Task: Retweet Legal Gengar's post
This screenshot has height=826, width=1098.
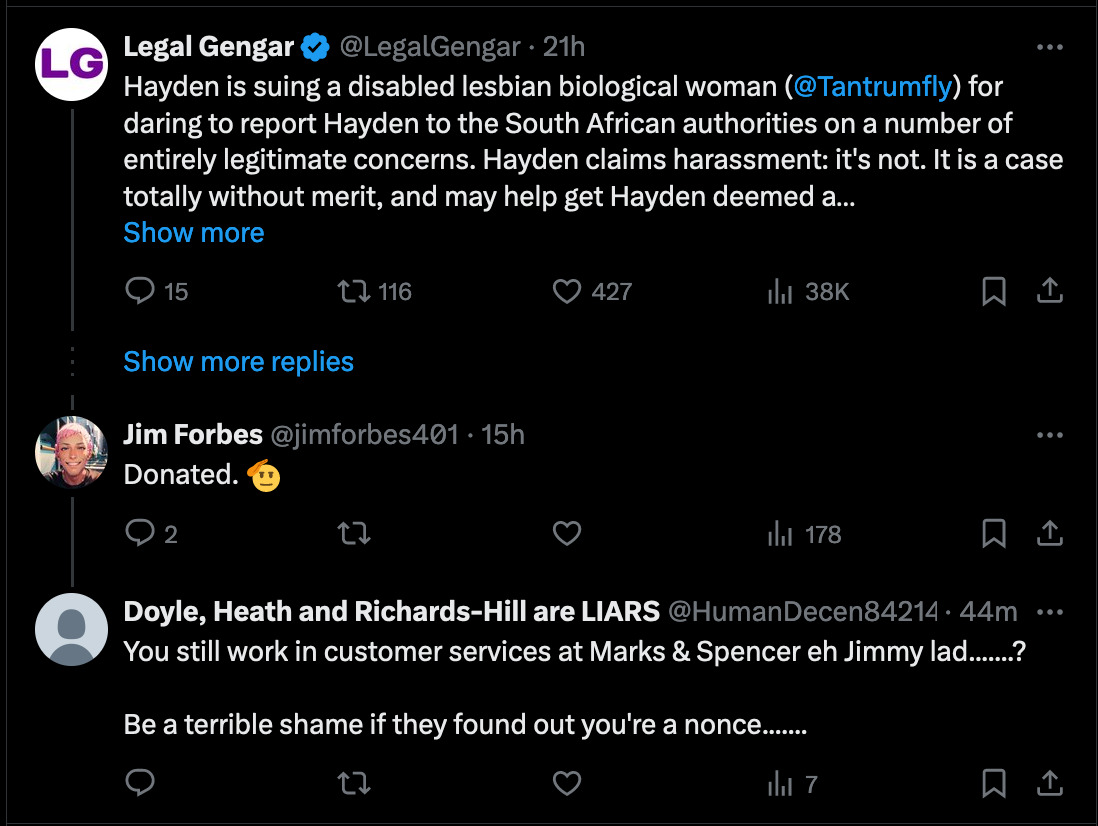Action: pos(352,291)
